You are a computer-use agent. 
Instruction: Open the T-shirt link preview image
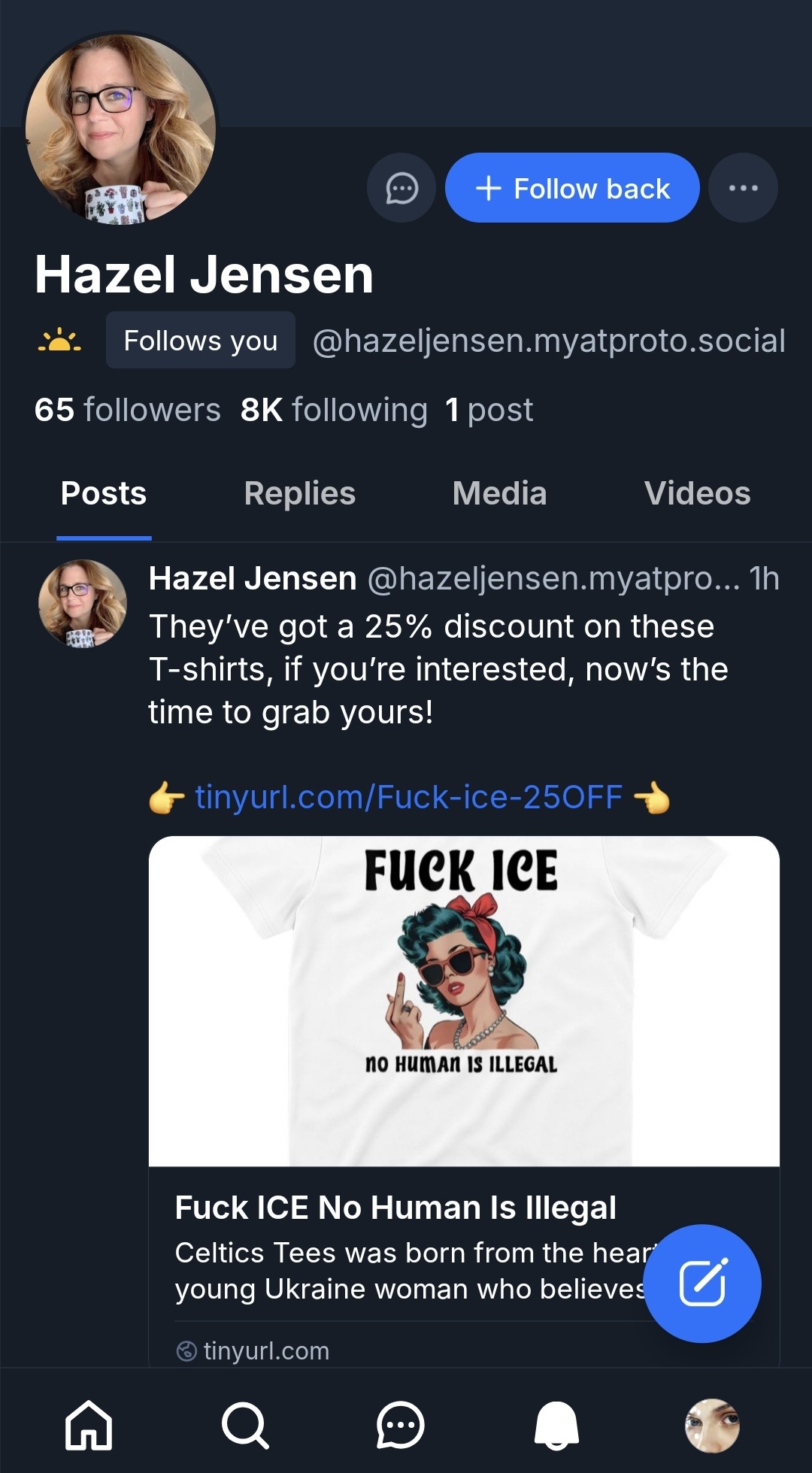point(464,1000)
